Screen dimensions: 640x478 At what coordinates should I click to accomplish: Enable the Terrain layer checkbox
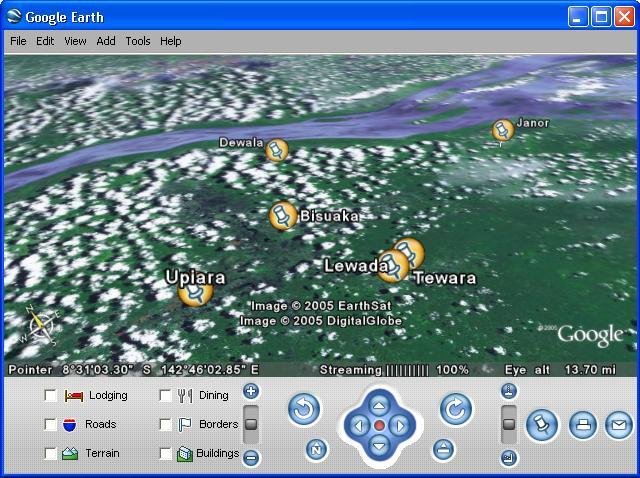[x=50, y=454]
